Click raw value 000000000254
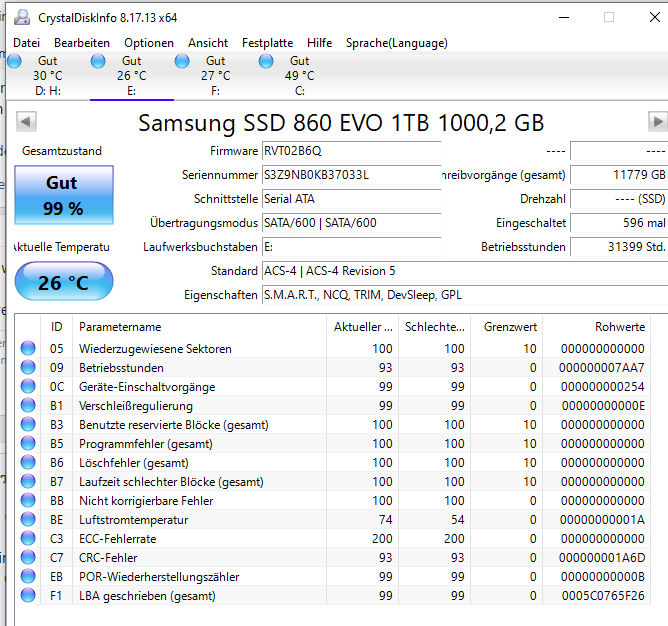 click(x=602, y=387)
